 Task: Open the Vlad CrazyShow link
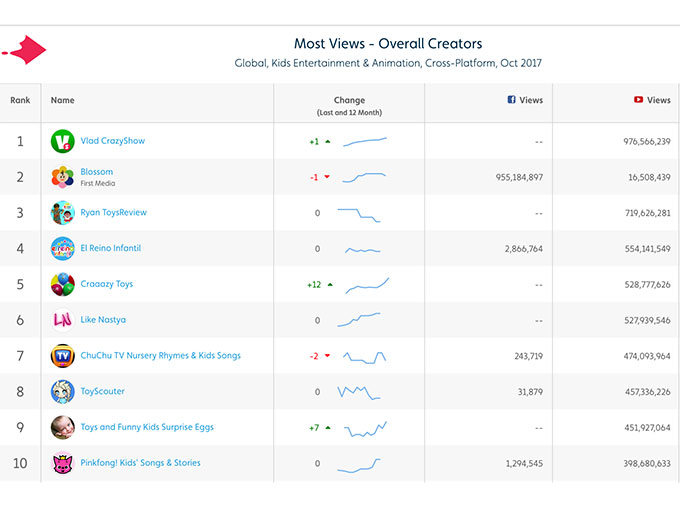(x=113, y=141)
